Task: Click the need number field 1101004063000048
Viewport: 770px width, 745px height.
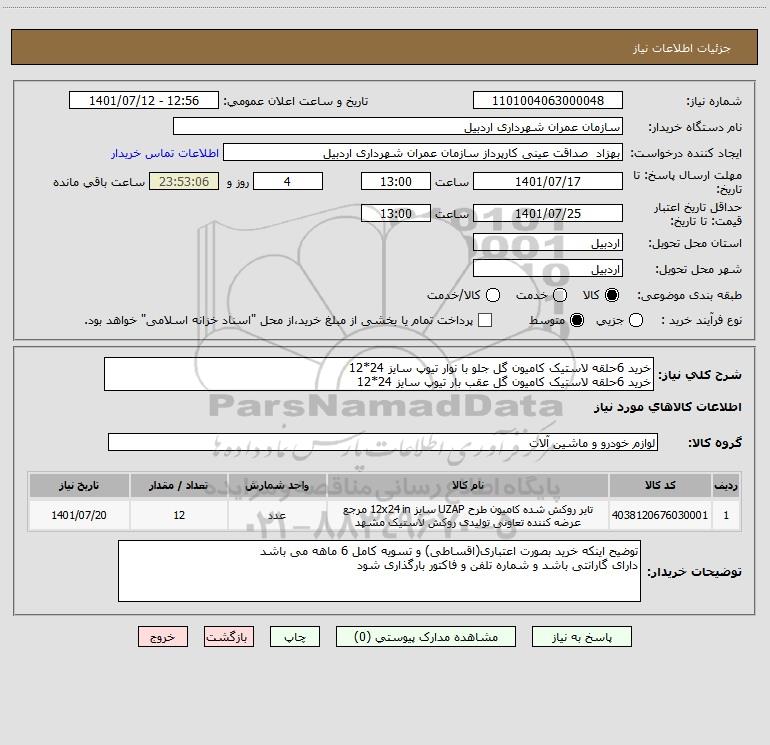Action: [548, 100]
